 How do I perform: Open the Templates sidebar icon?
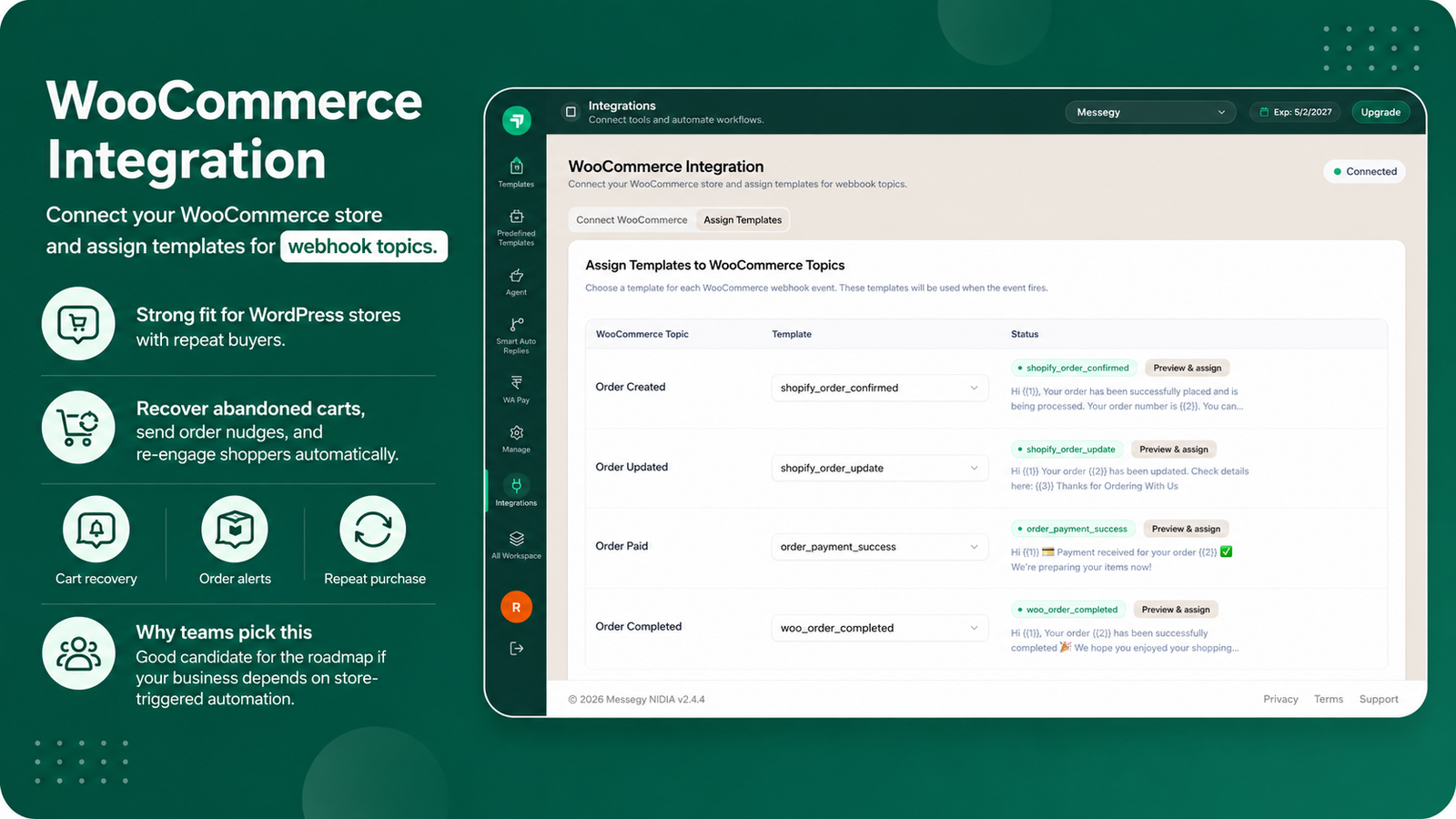(x=516, y=166)
